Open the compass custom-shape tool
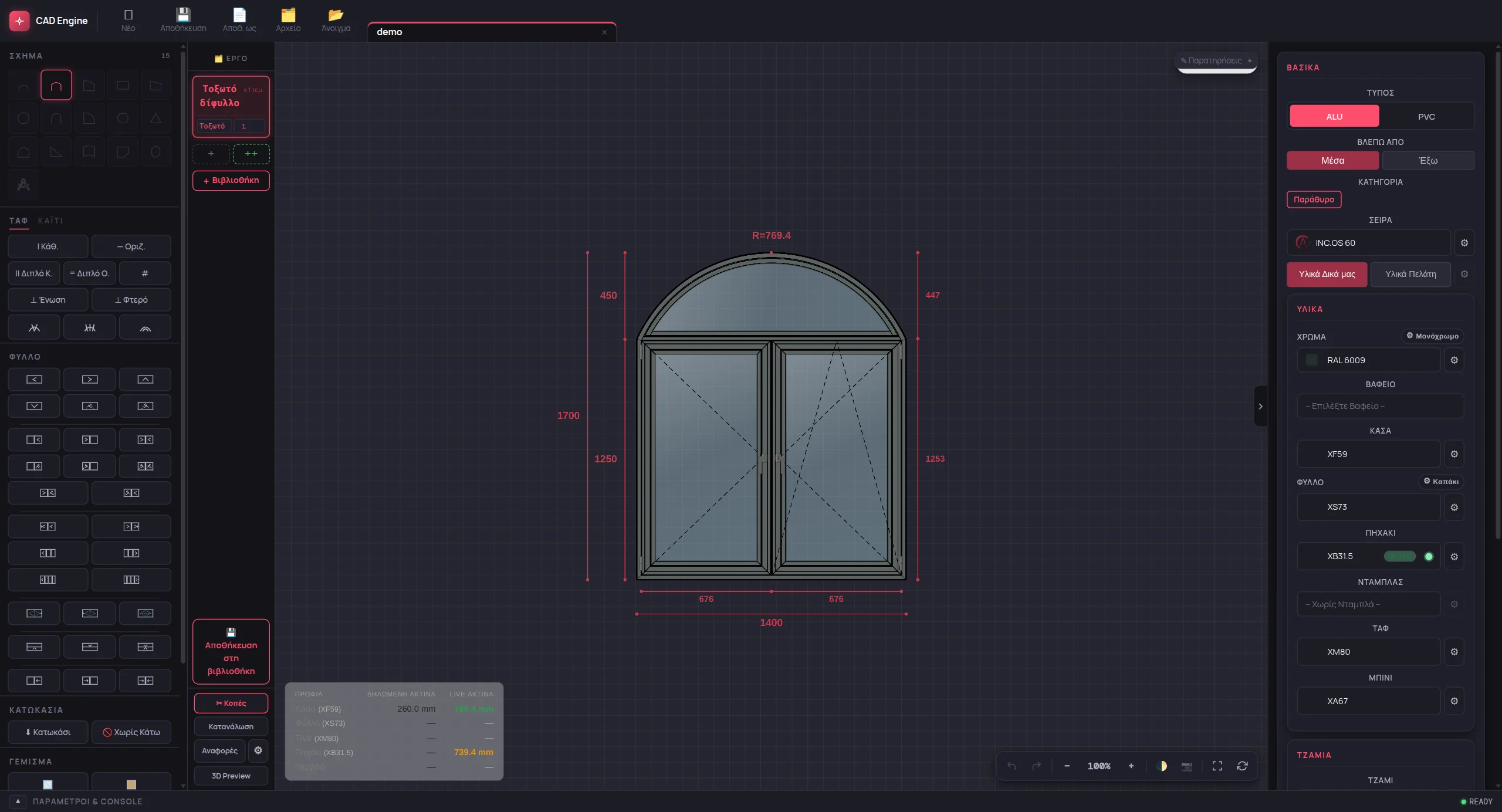The width and height of the screenshot is (1502, 812). (23, 185)
